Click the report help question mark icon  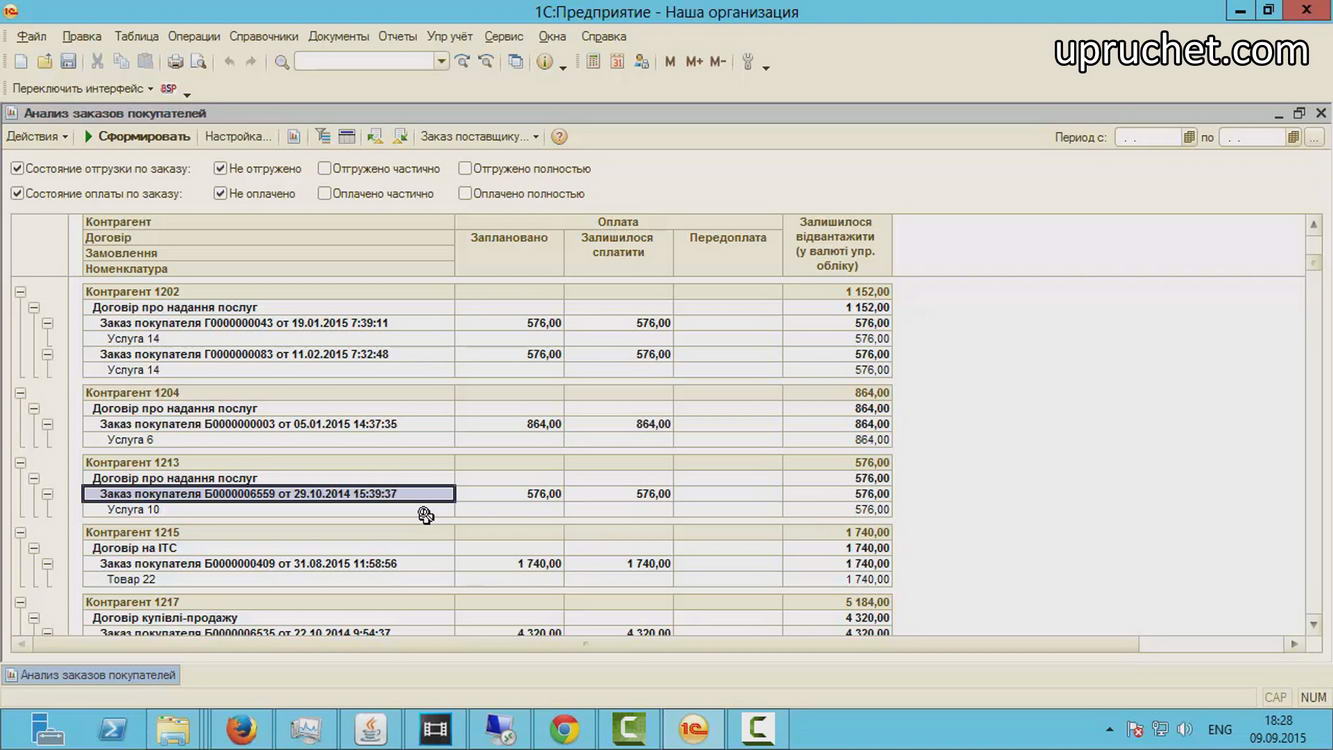(559, 137)
